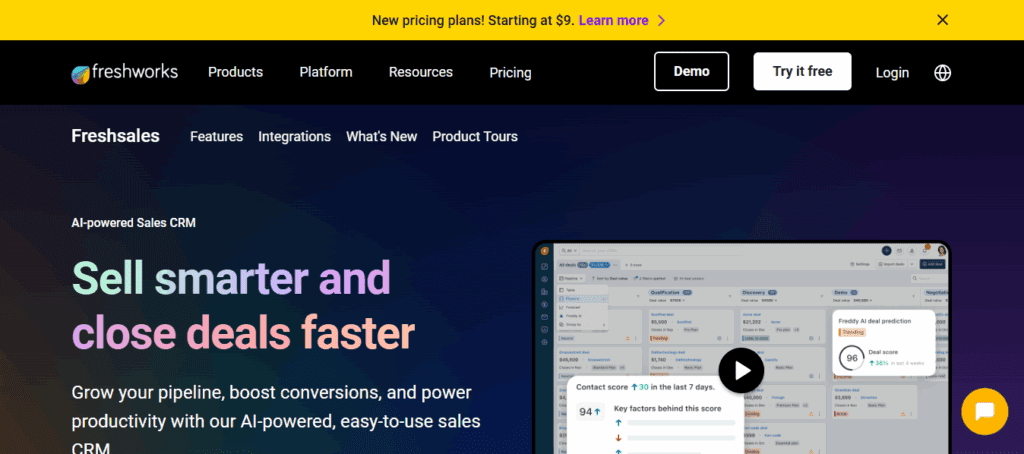The height and width of the screenshot is (454, 1024).
Task: Click the "AI-powered Sales CRM" text
Action: pos(133,223)
